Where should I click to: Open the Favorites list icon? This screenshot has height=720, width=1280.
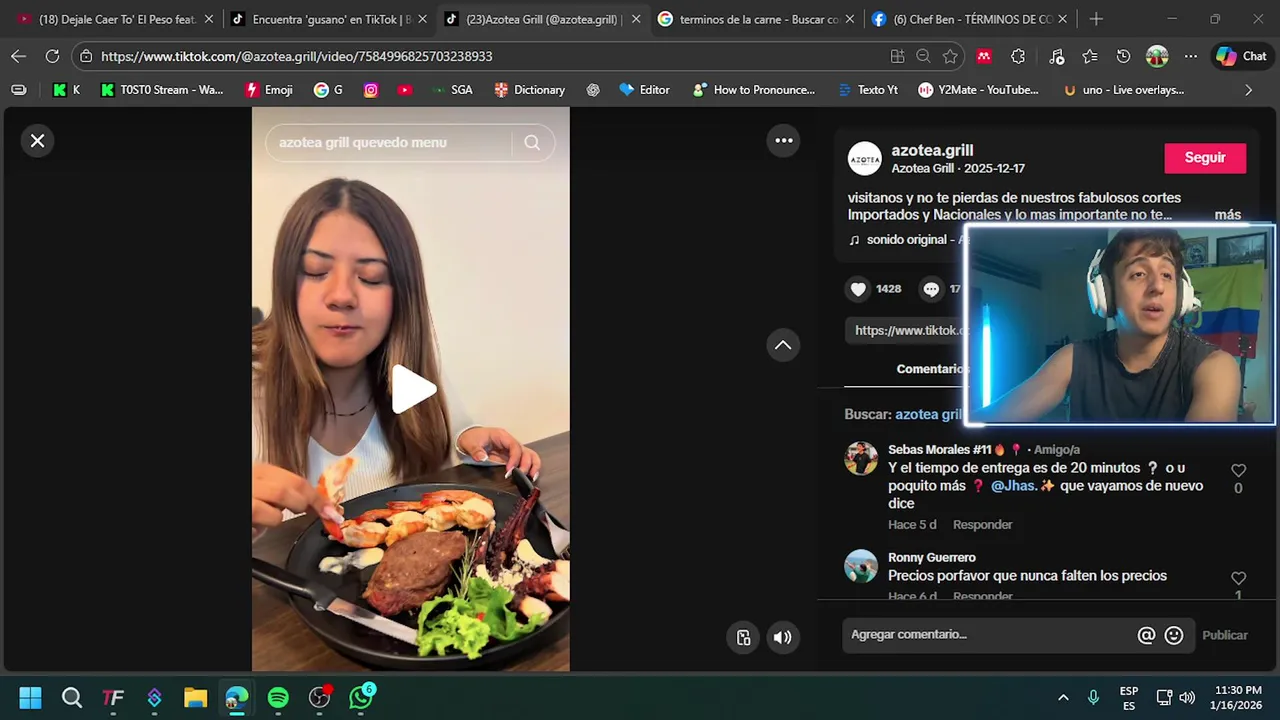1090,57
